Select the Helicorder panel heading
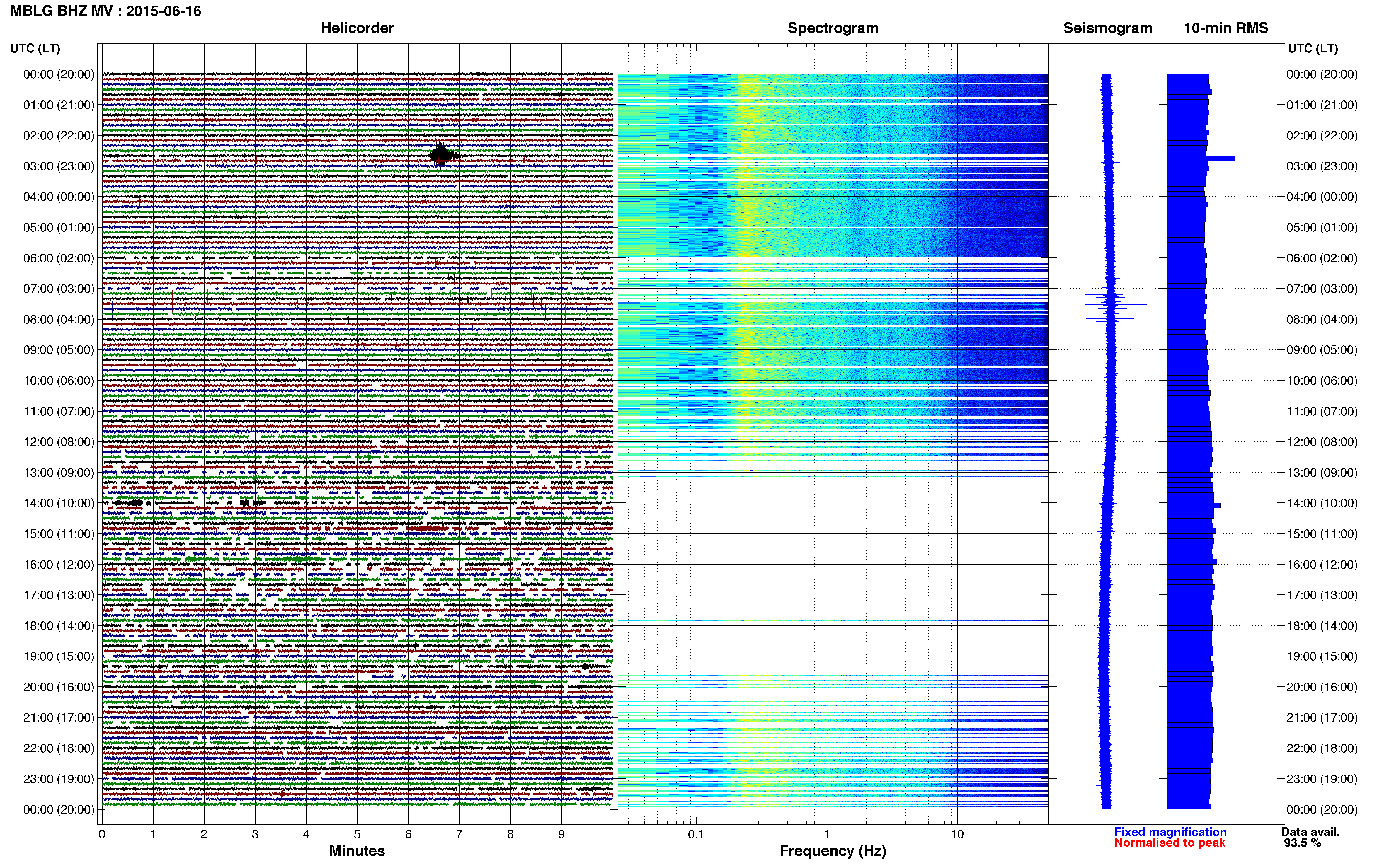The width and height of the screenshot is (1389, 868). pos(357,28)
